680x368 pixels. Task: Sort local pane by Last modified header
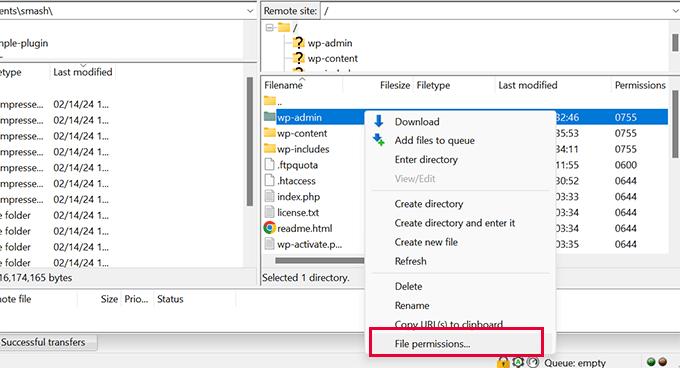pos(83,72)
